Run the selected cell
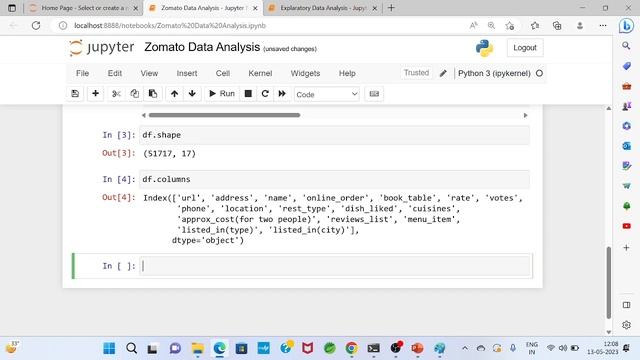Viewport: 640px width, 360px height. (222, 94)
